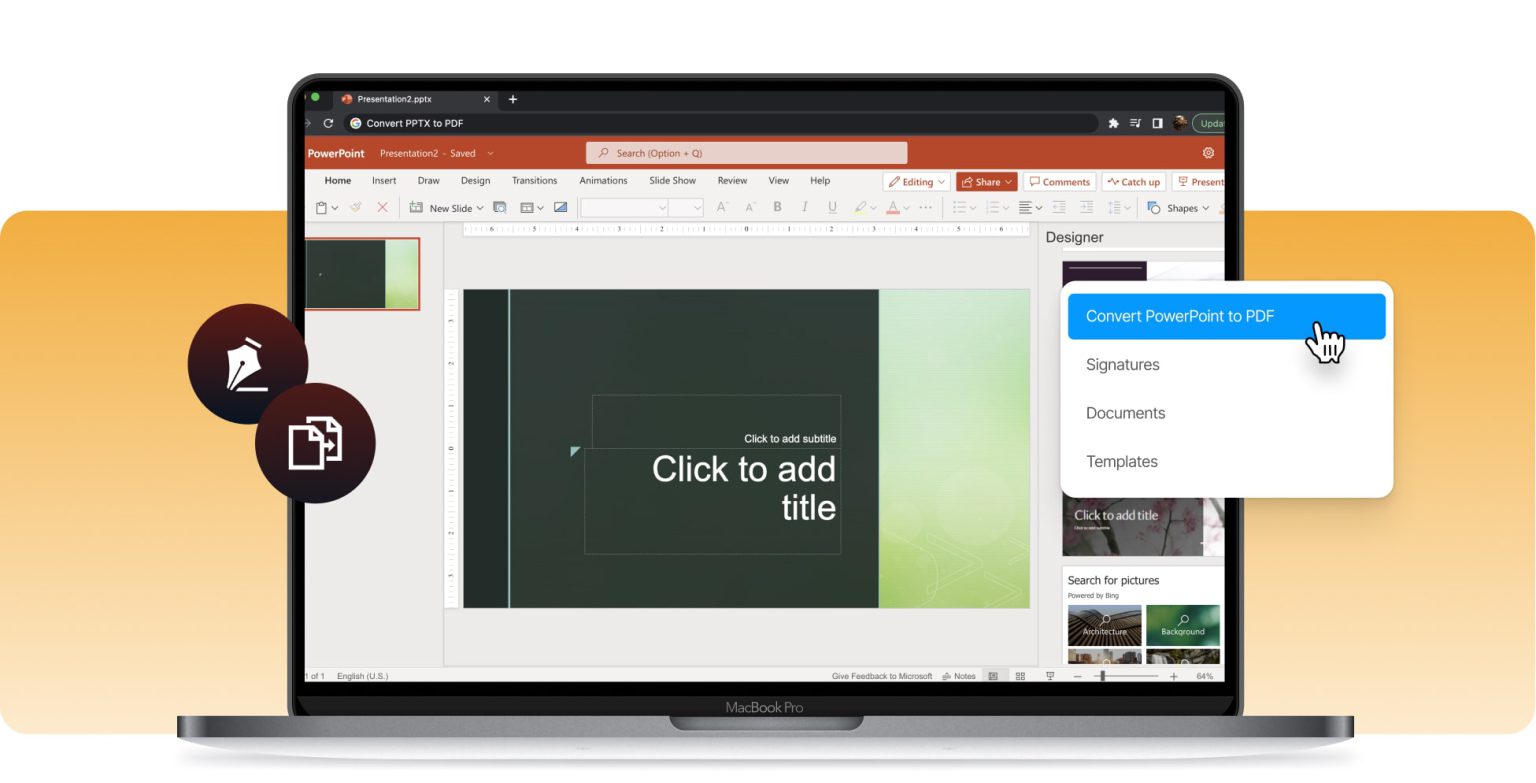Start Slide Show from status bar presenter icon

tap(1050, 676)
